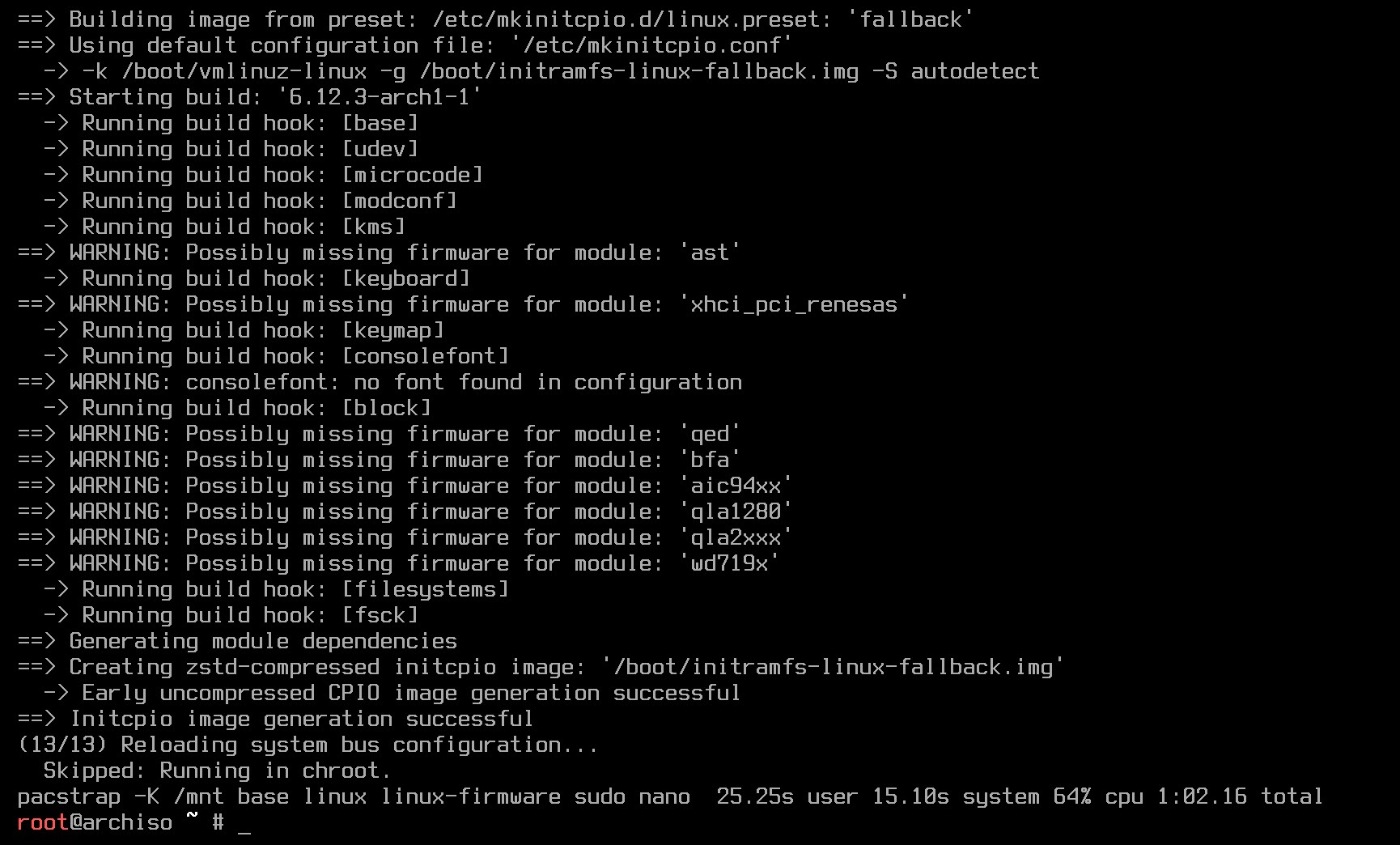Click the red 'root' prompt username

tap(43, 822)
